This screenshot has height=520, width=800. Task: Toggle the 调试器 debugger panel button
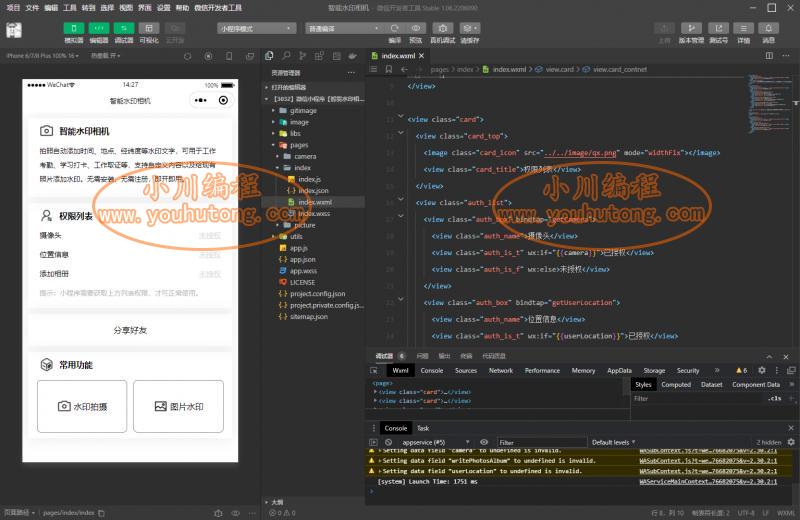[x=123, y=28]
